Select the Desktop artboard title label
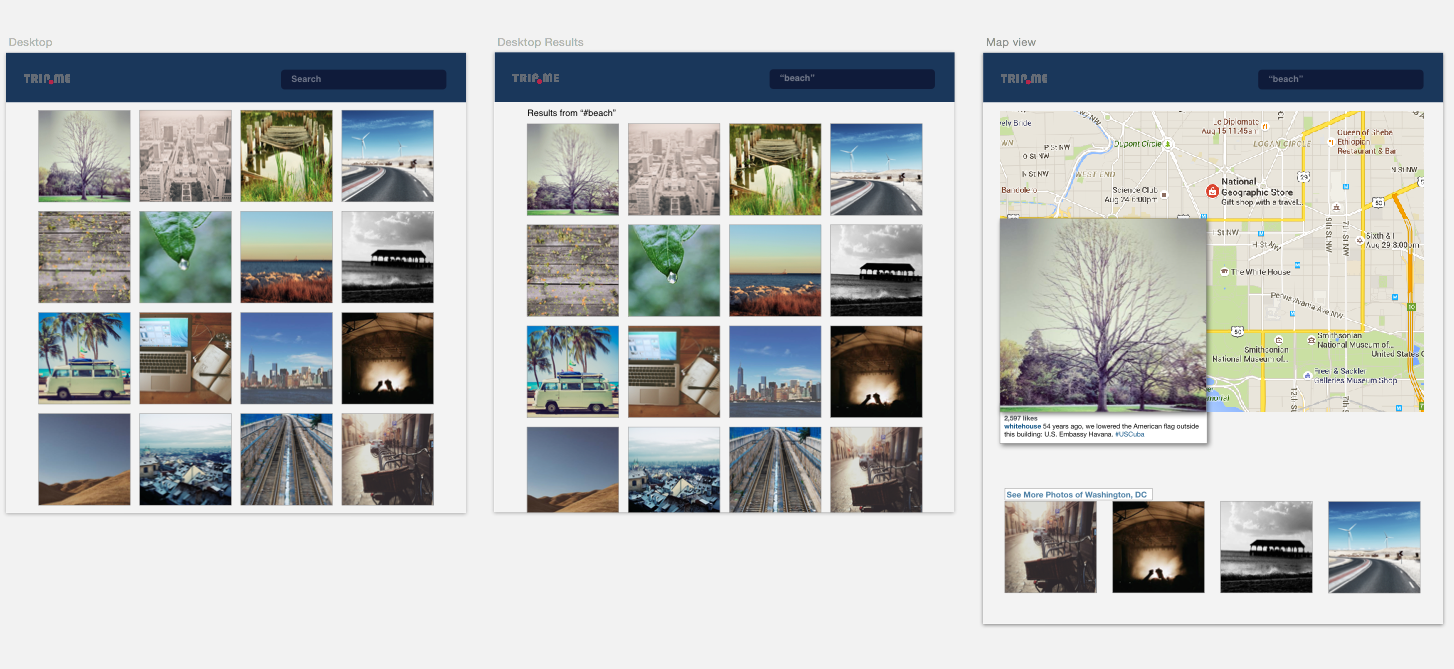Image resolution: width=1454 pixels, height=669 pixels. pos(30,42)
